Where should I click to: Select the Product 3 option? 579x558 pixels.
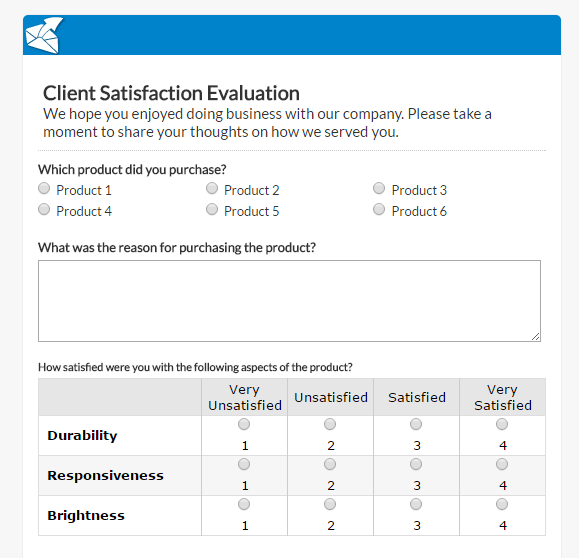coord(379,188)
